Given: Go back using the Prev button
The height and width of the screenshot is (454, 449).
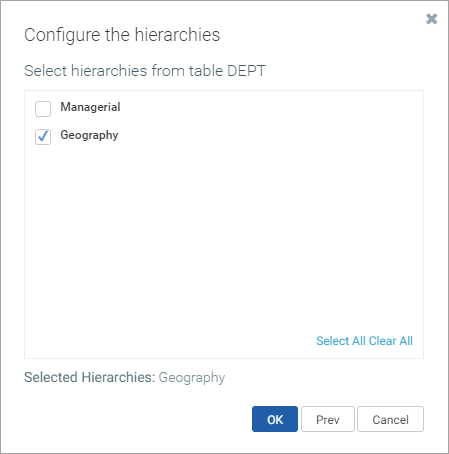Looking at the screenshot, I should click(x=328, y=419).
